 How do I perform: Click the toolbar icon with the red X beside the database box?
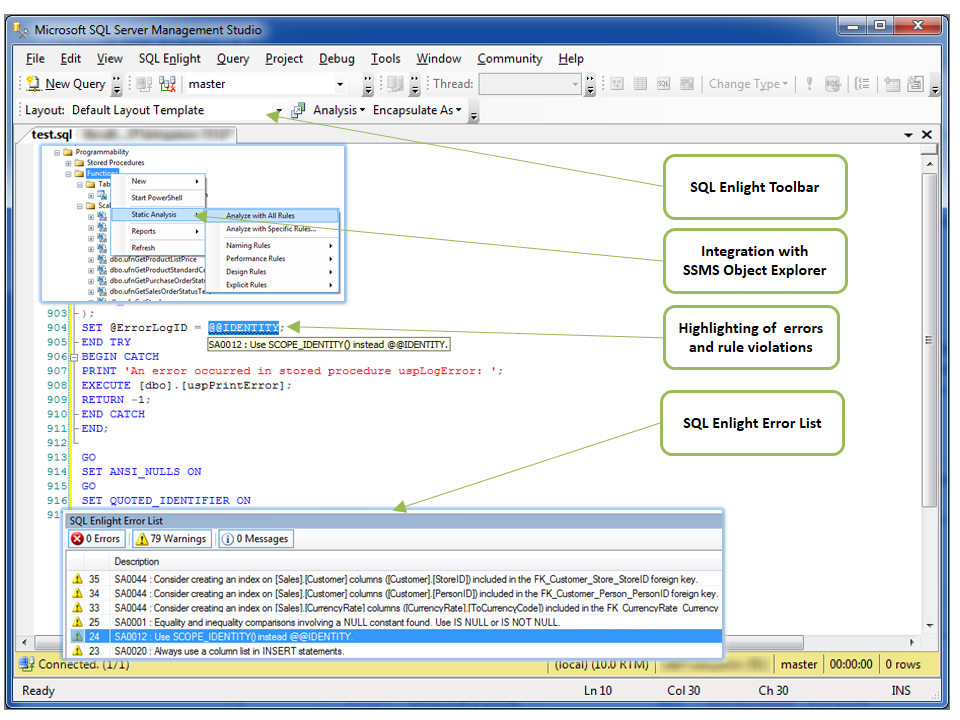[x=167, y=84]
